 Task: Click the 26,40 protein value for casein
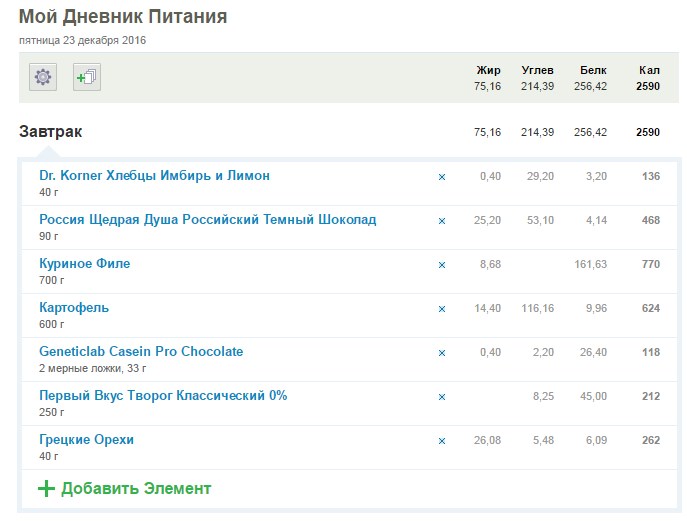pos(593,352)
